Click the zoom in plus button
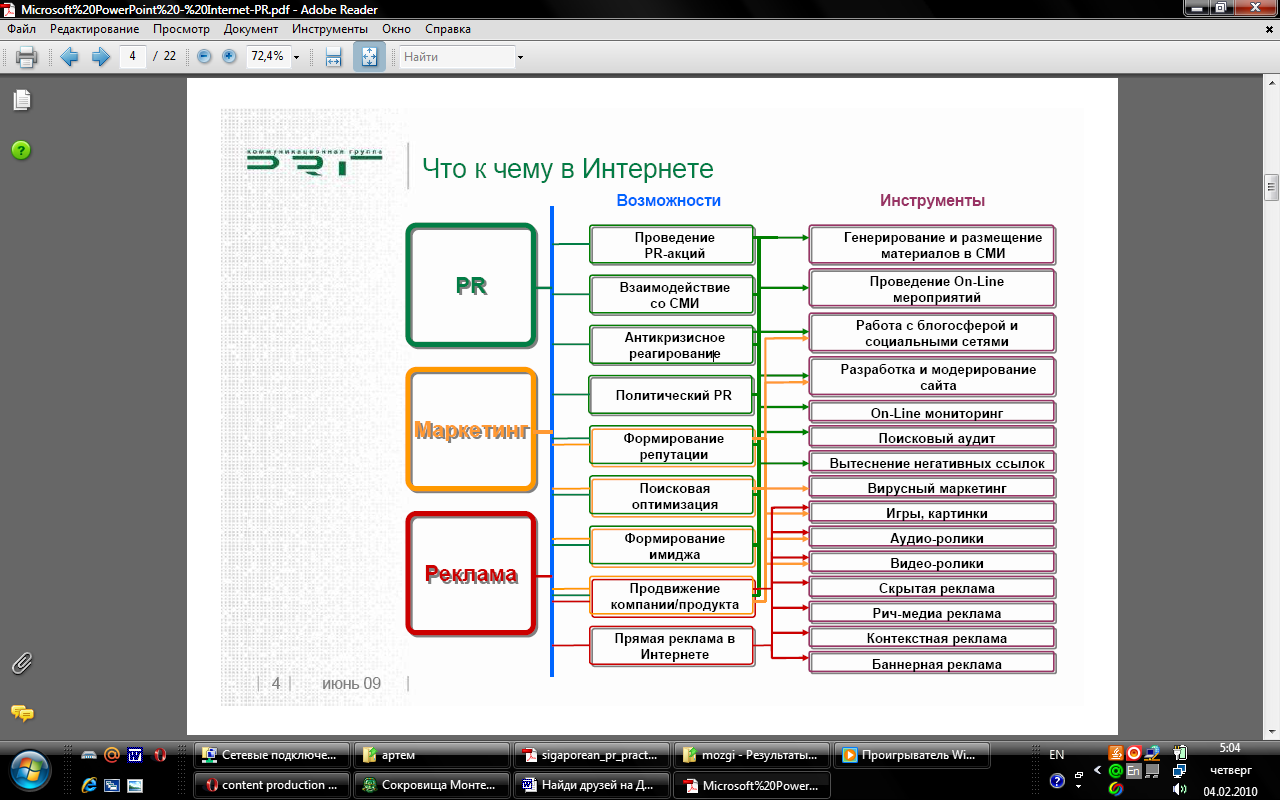1280x800 pixels. click(229, 57)
